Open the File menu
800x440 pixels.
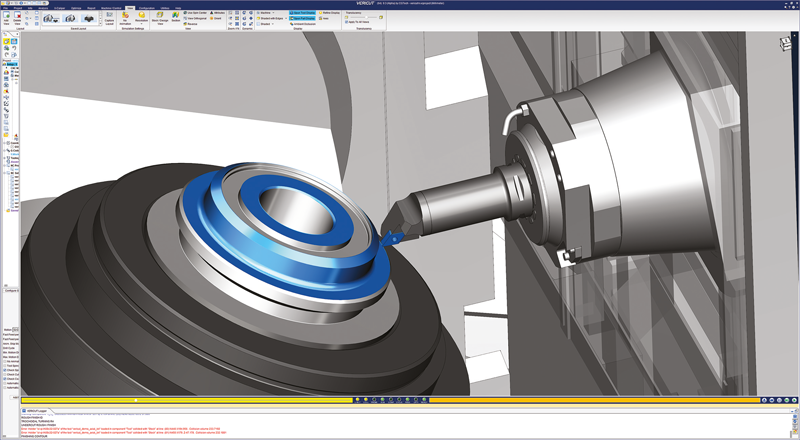point(6,8)
